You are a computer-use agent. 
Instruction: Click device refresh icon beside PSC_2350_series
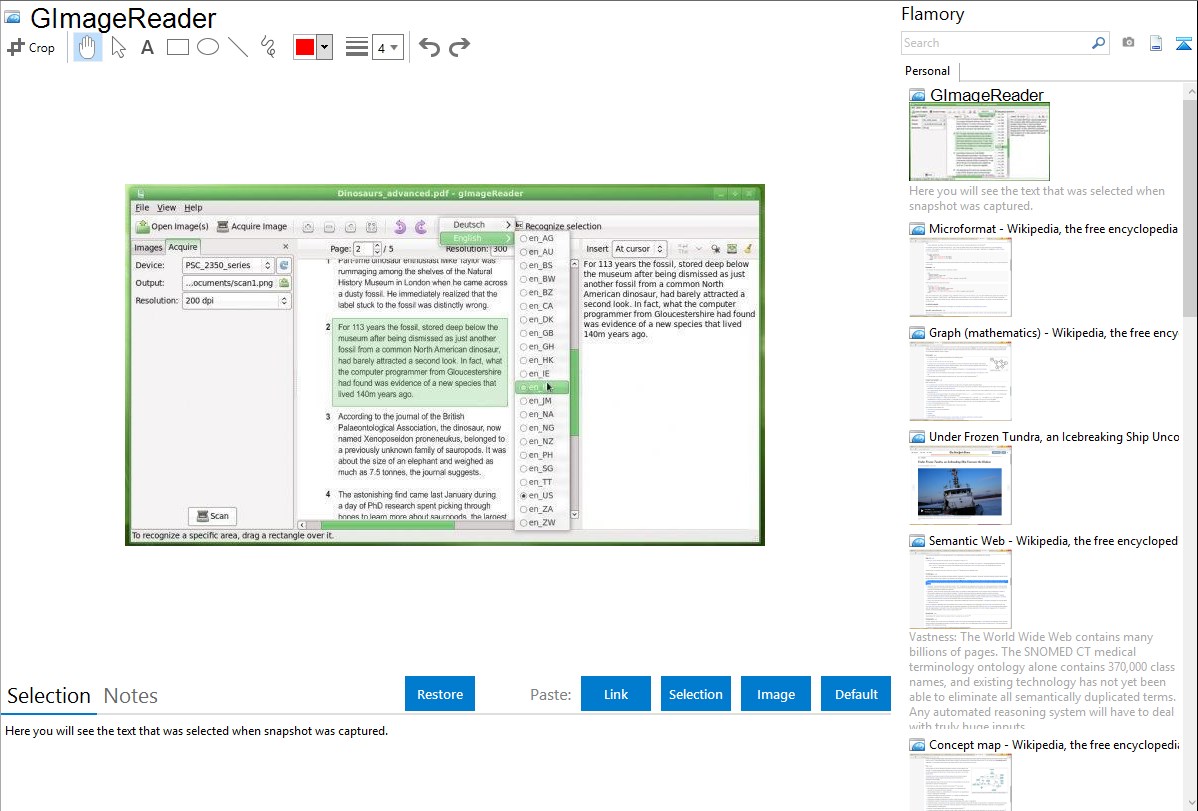click(x=283, y=265)
